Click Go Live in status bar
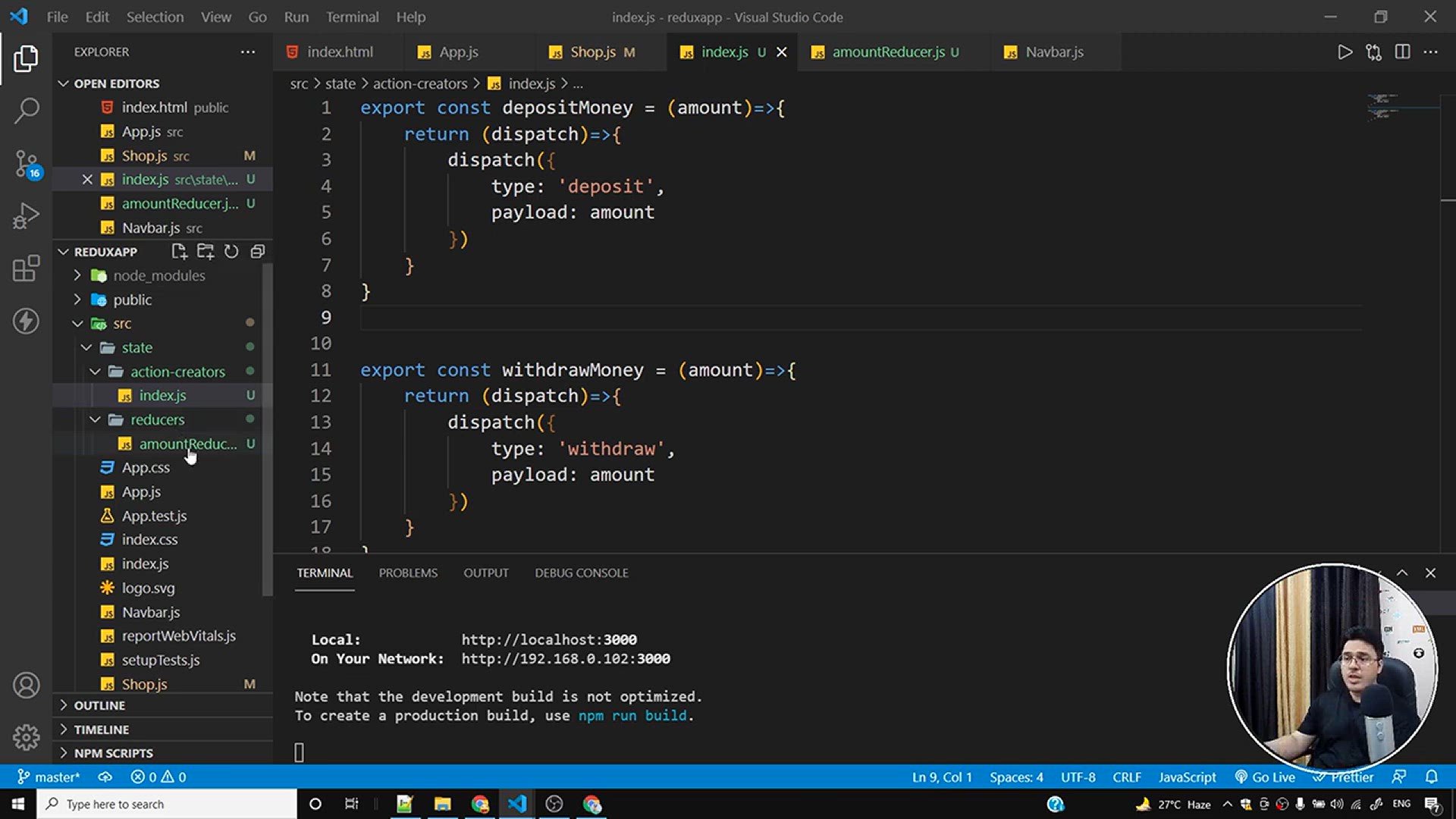1456x819 pixels. 1265,777
